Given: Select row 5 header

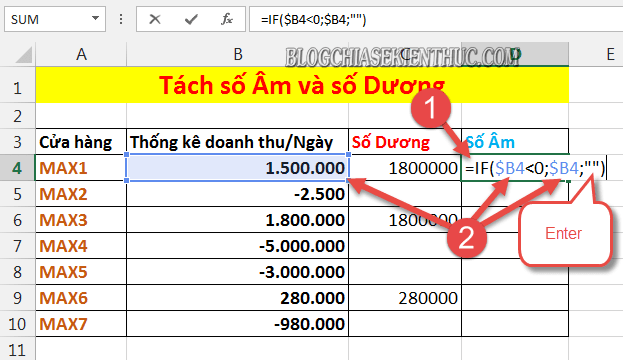Looking at the screenshot, I should [17, 194].
